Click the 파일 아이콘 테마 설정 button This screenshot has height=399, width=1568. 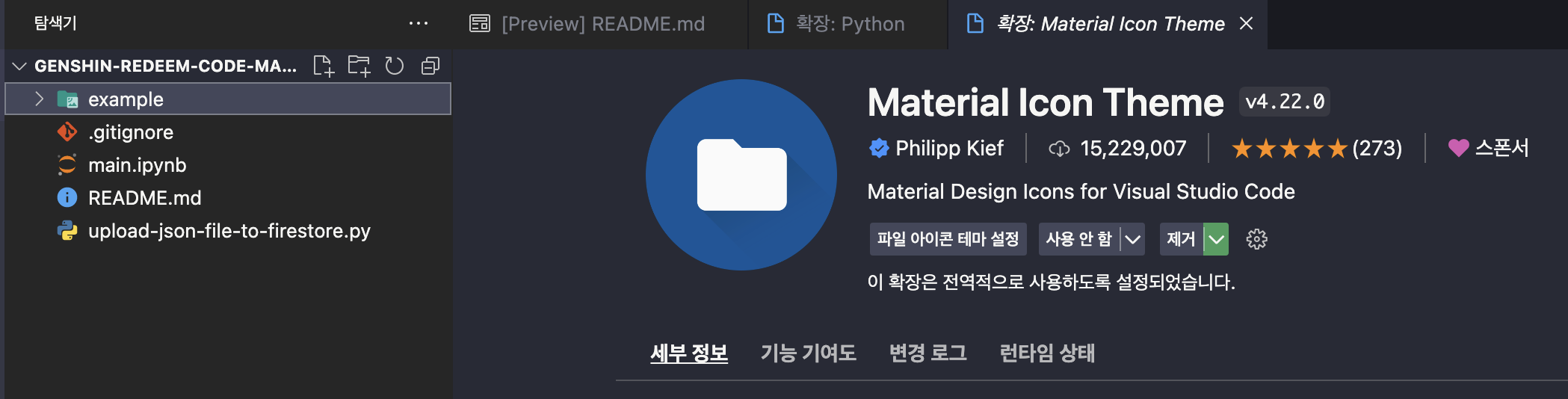click(x=948, y=239)
